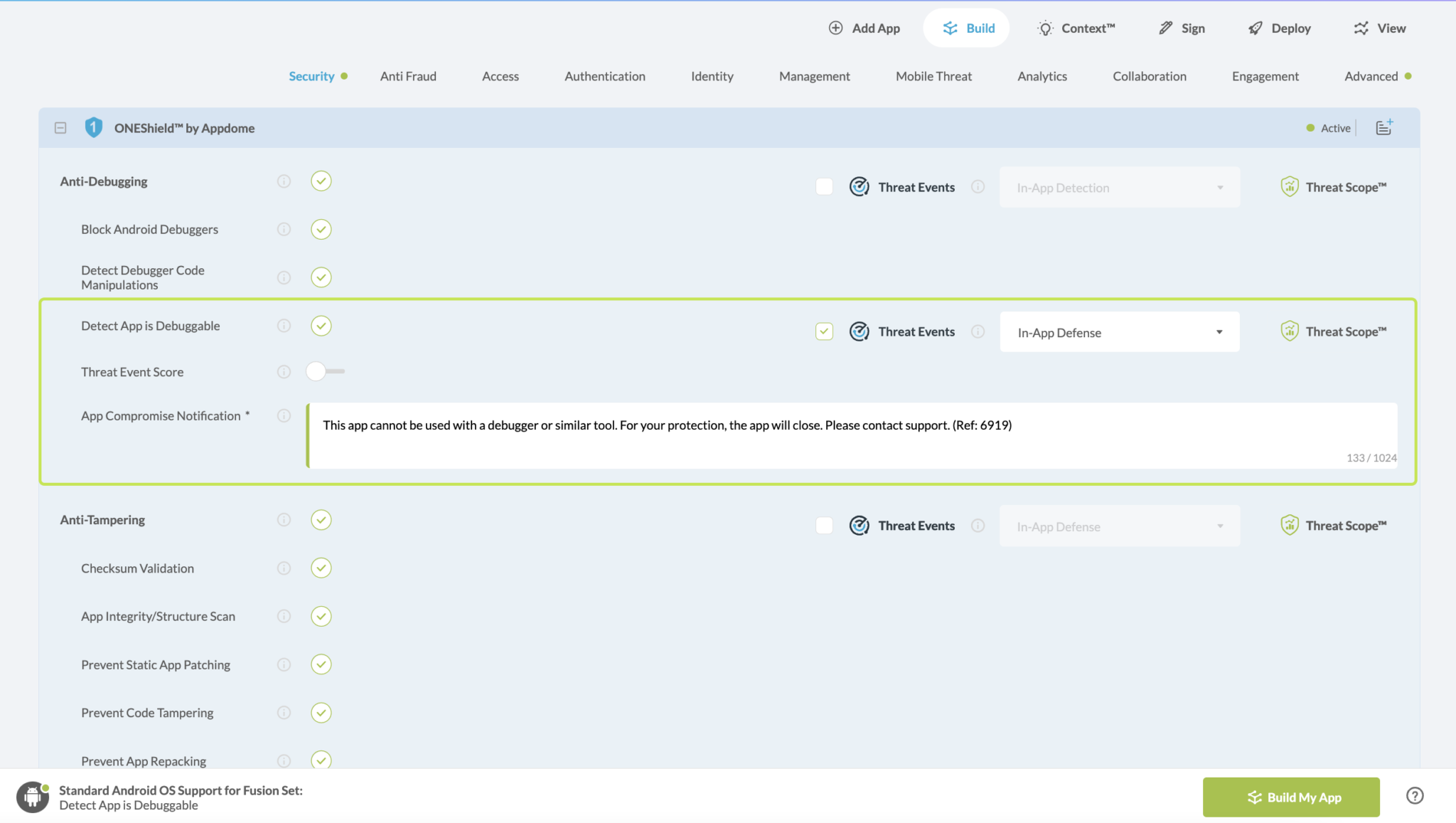Image resolution: width=1456 pixels, height=823 pixels.
Task: Click the ONEShield shield icon
Action: (x=93, y=128)
